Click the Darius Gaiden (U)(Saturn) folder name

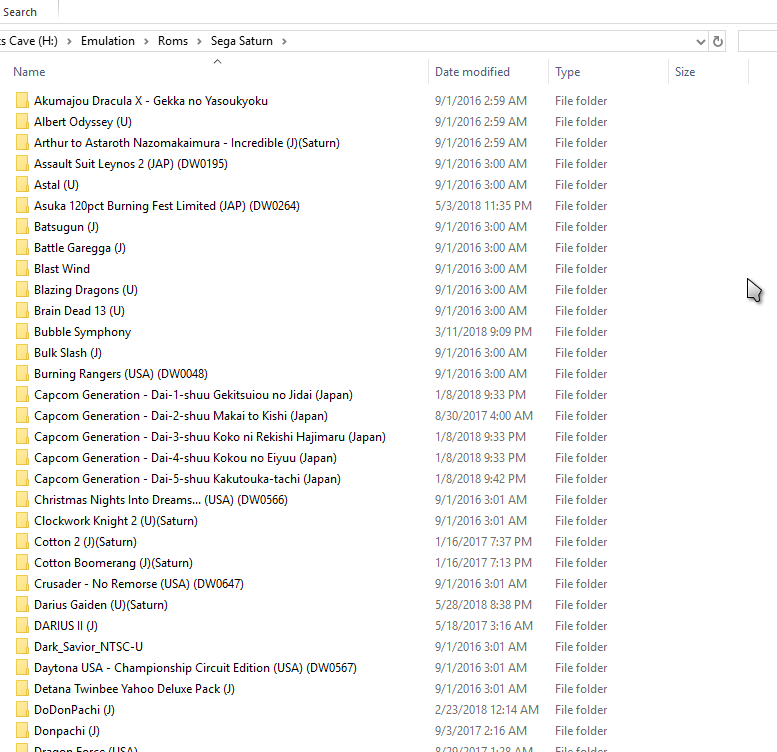point(101,605)
